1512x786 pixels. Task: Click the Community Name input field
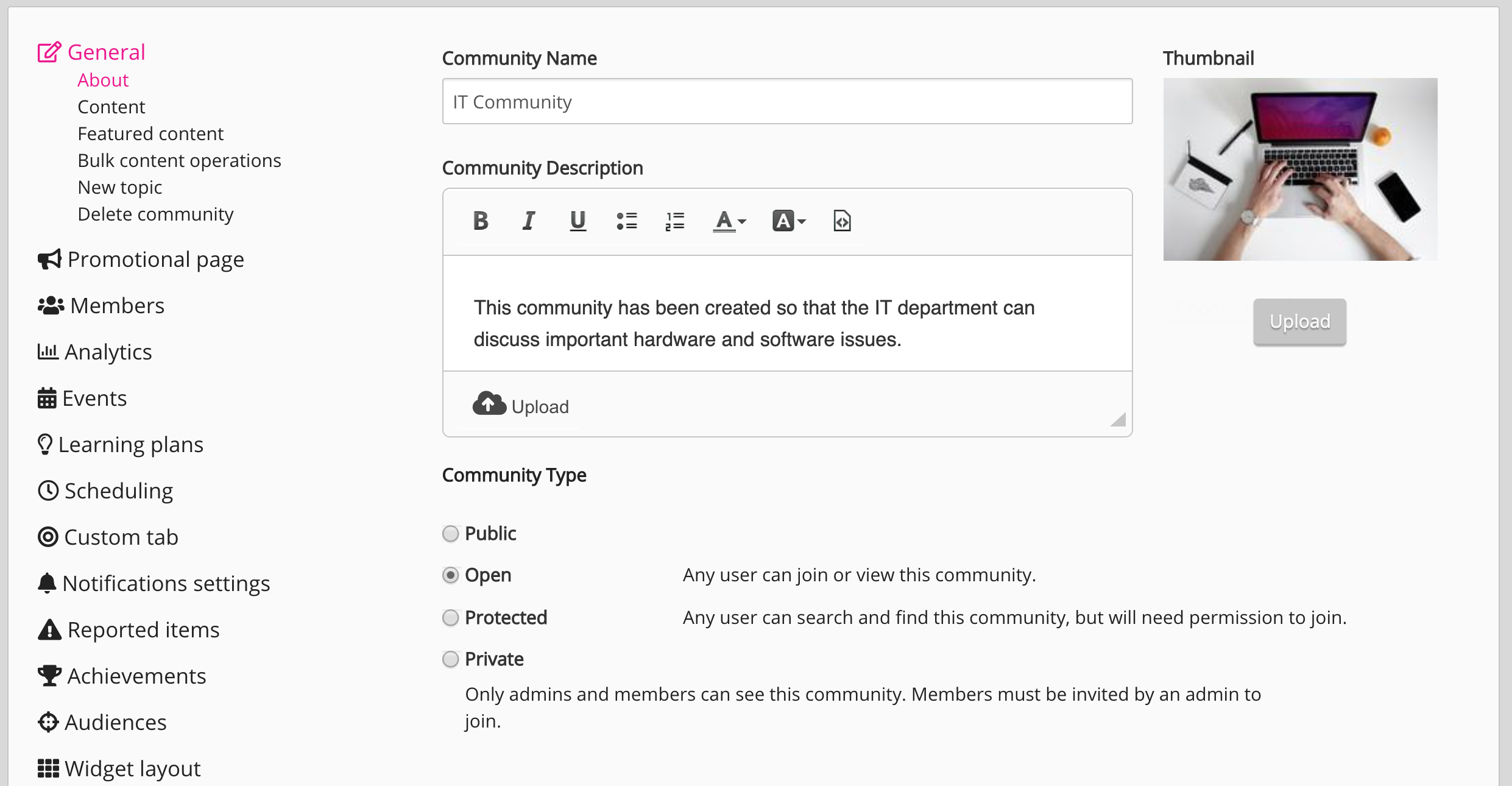(x=787, y=102)
